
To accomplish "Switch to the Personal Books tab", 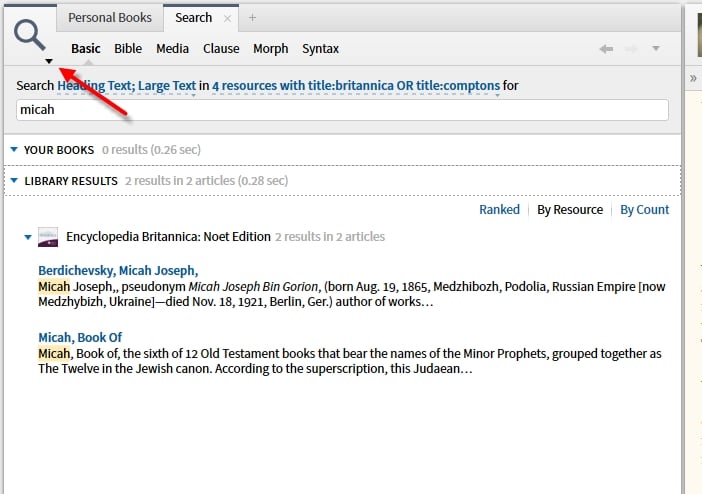I will (110, 18).
